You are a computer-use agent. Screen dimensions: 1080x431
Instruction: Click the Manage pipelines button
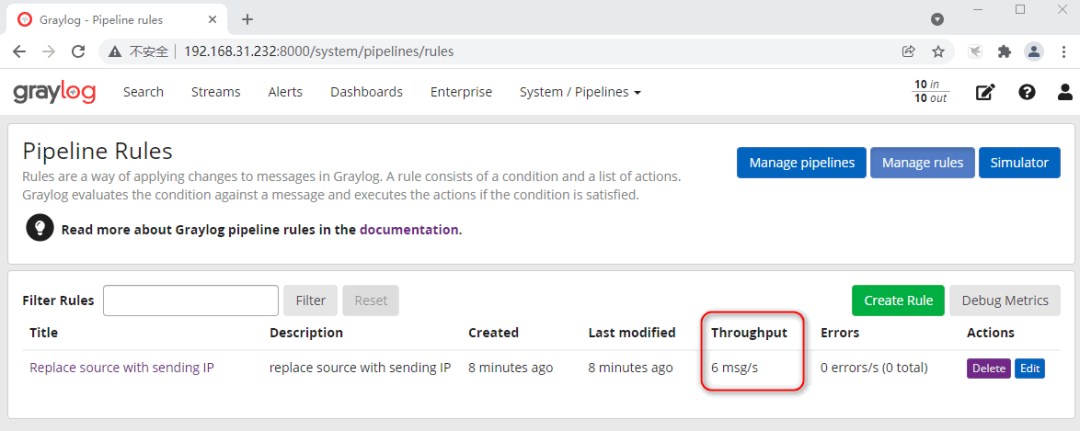pos(801,163)
